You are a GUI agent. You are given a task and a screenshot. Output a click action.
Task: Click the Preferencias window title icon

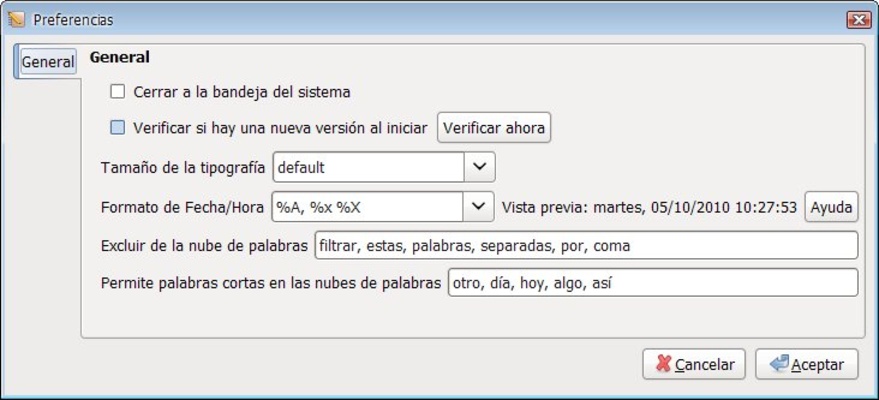coord(17,20)
